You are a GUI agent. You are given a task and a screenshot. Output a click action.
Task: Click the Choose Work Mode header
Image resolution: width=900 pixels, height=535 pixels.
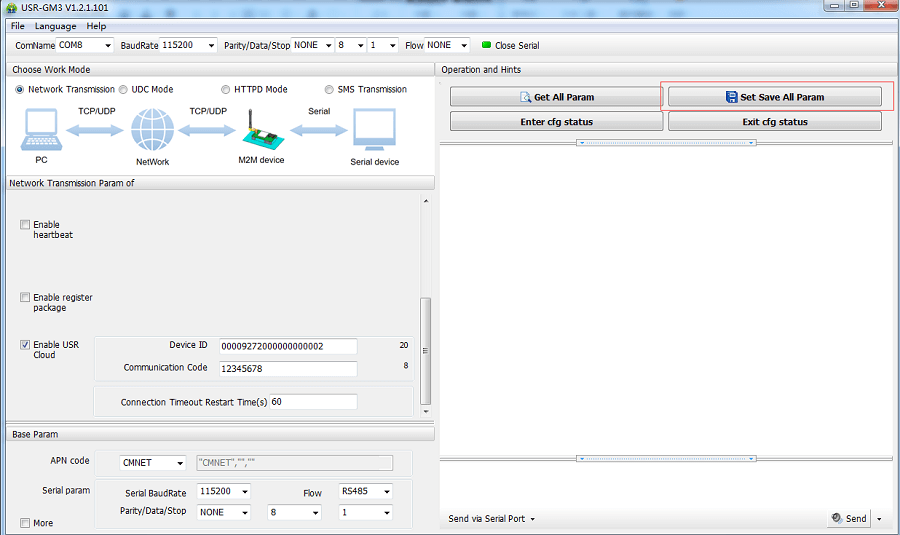(220, 69)
